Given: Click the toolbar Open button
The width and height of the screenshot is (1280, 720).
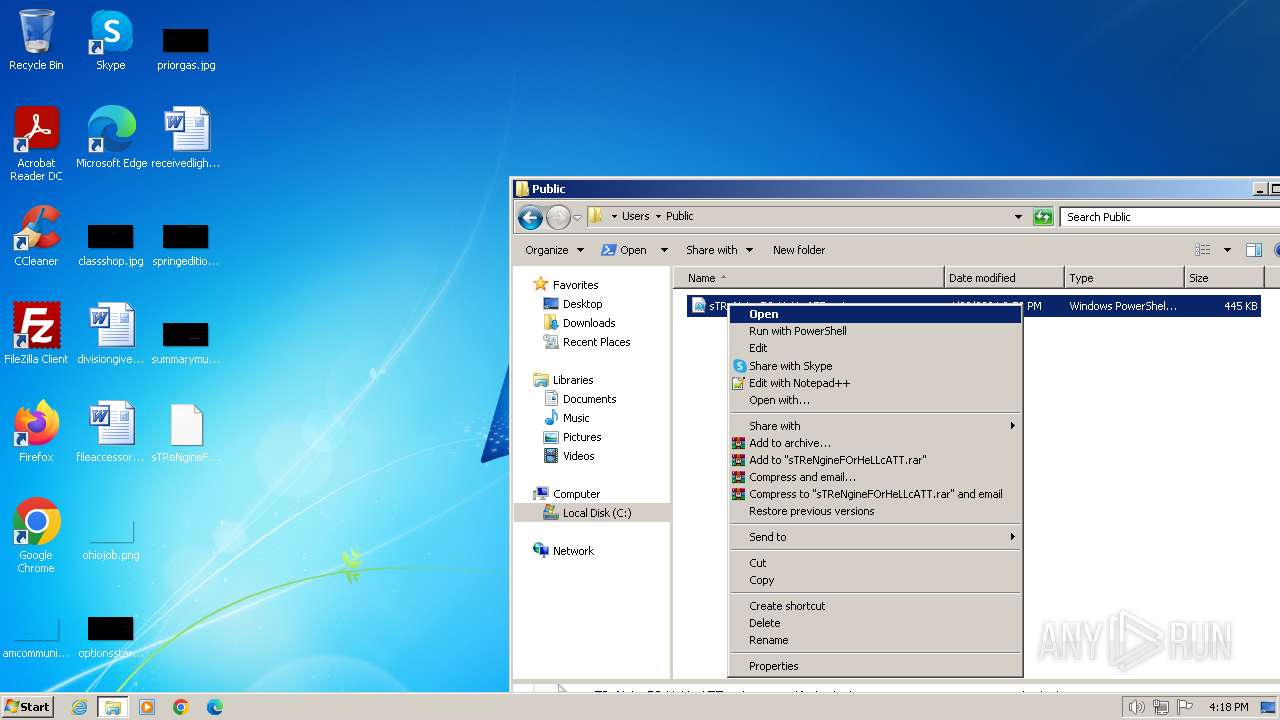Looking at the screenshot, I should click(624, 250).
